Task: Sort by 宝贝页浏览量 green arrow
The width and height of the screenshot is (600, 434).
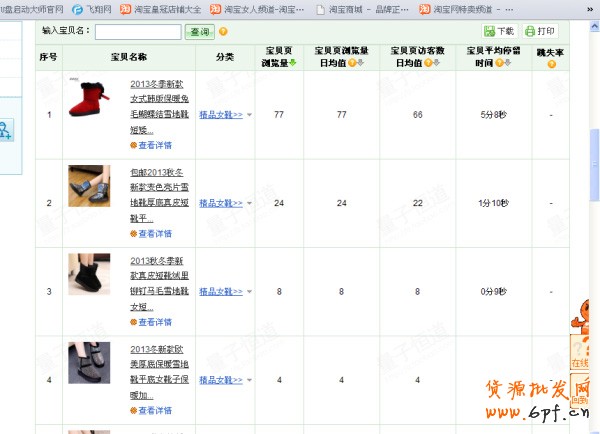Action: point(294,63)
